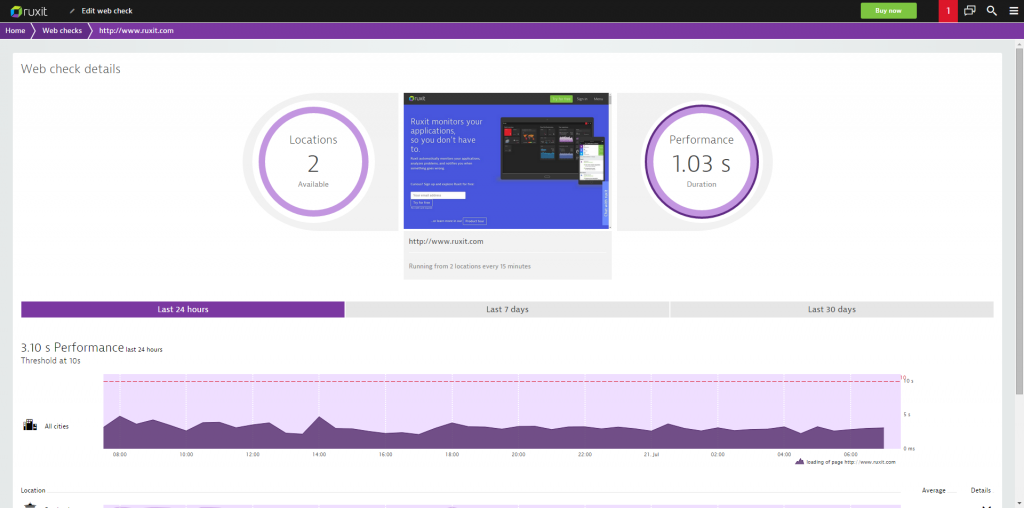The image size is (1024, 508).
Task: Select the Last 24 hours tab
Action: point(183,310)
